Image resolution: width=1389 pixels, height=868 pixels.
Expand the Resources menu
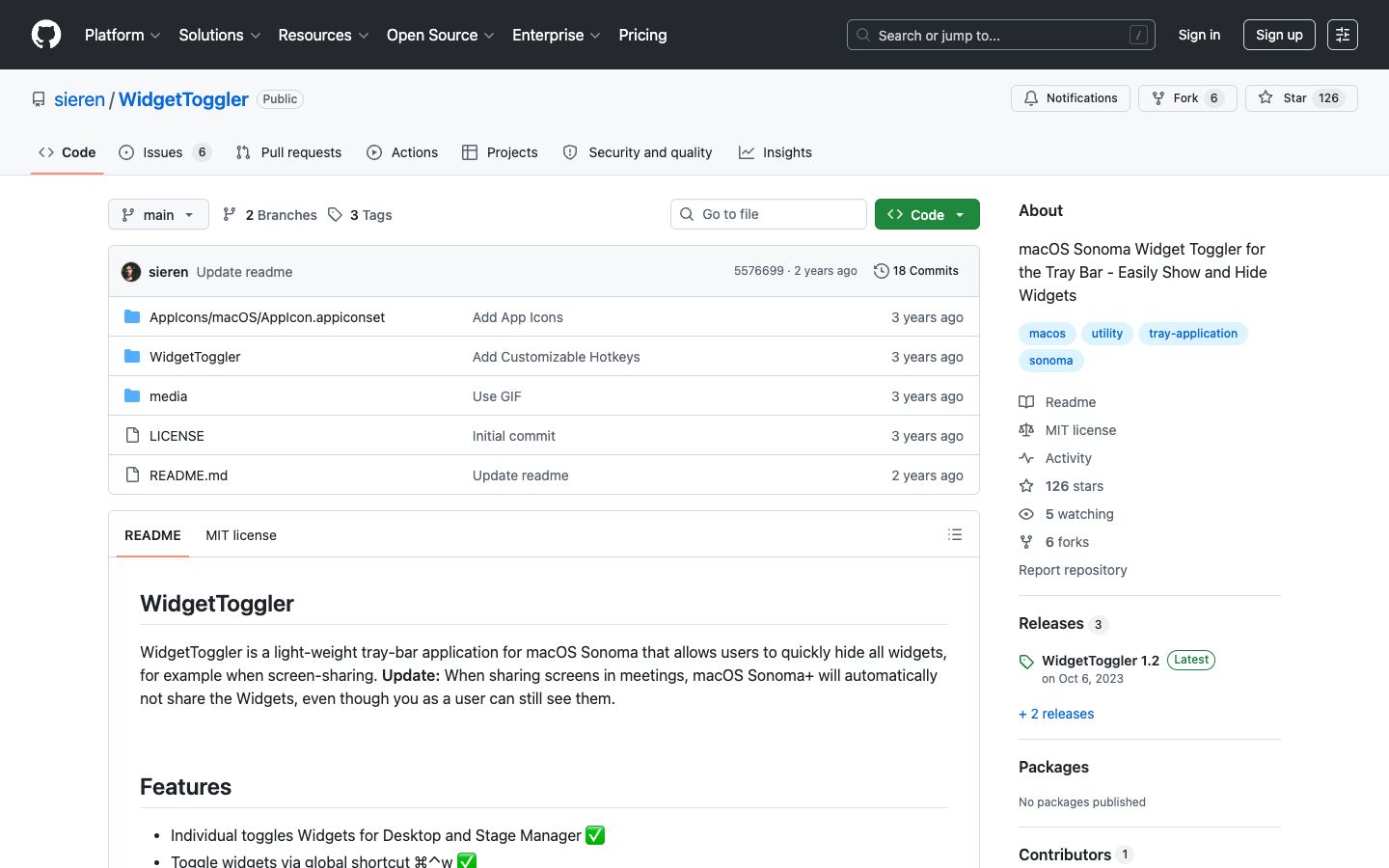point(323,35)
